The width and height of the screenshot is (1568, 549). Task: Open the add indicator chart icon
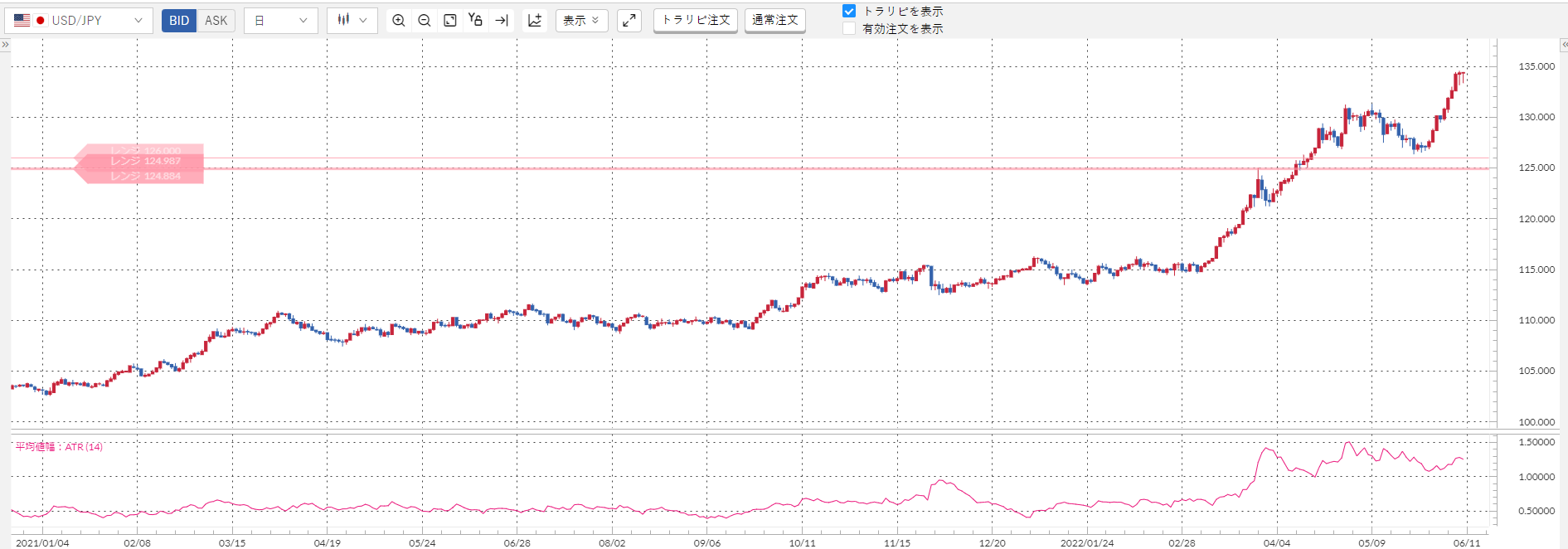tap(535, 21)
